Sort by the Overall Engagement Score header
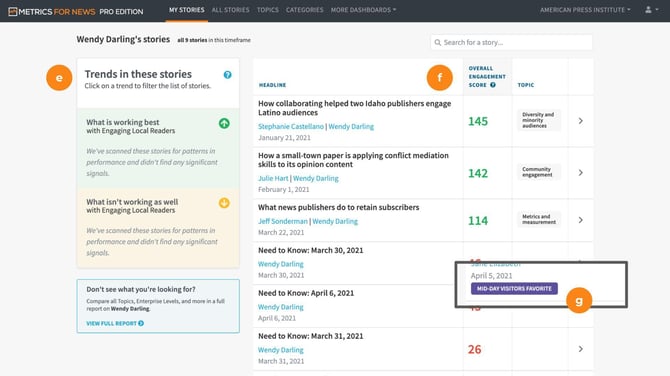Viewport: 670px width, 376px height. coord(487,76)
